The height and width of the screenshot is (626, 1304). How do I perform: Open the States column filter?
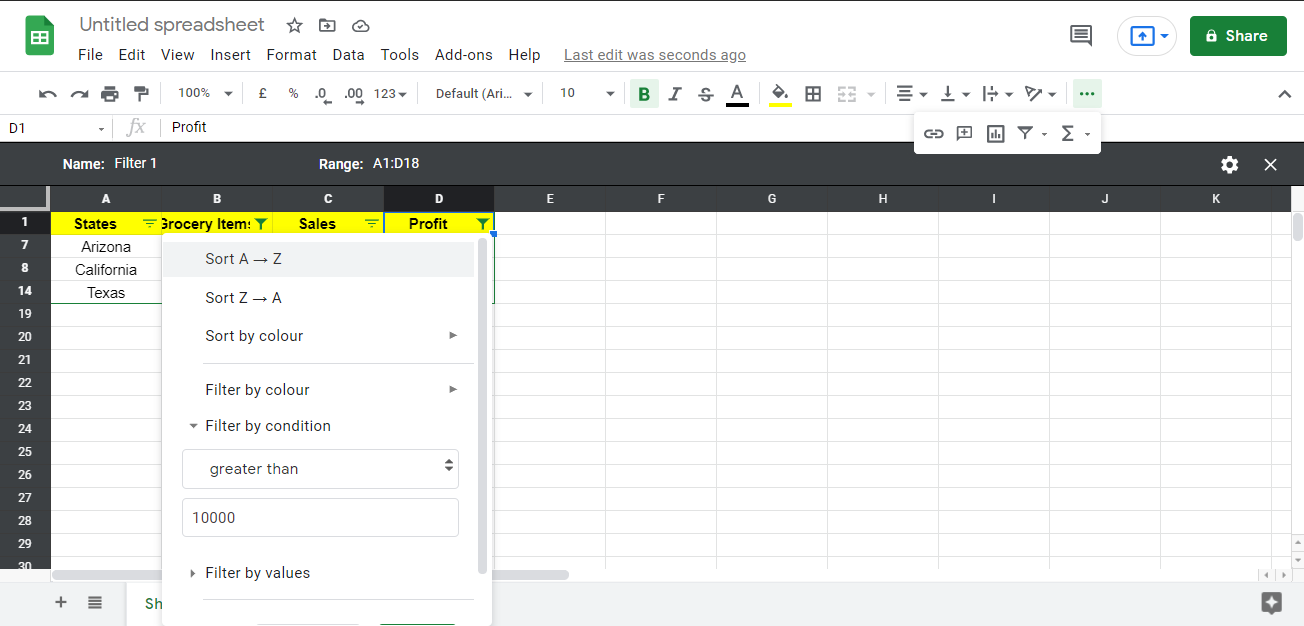(150, 224)
